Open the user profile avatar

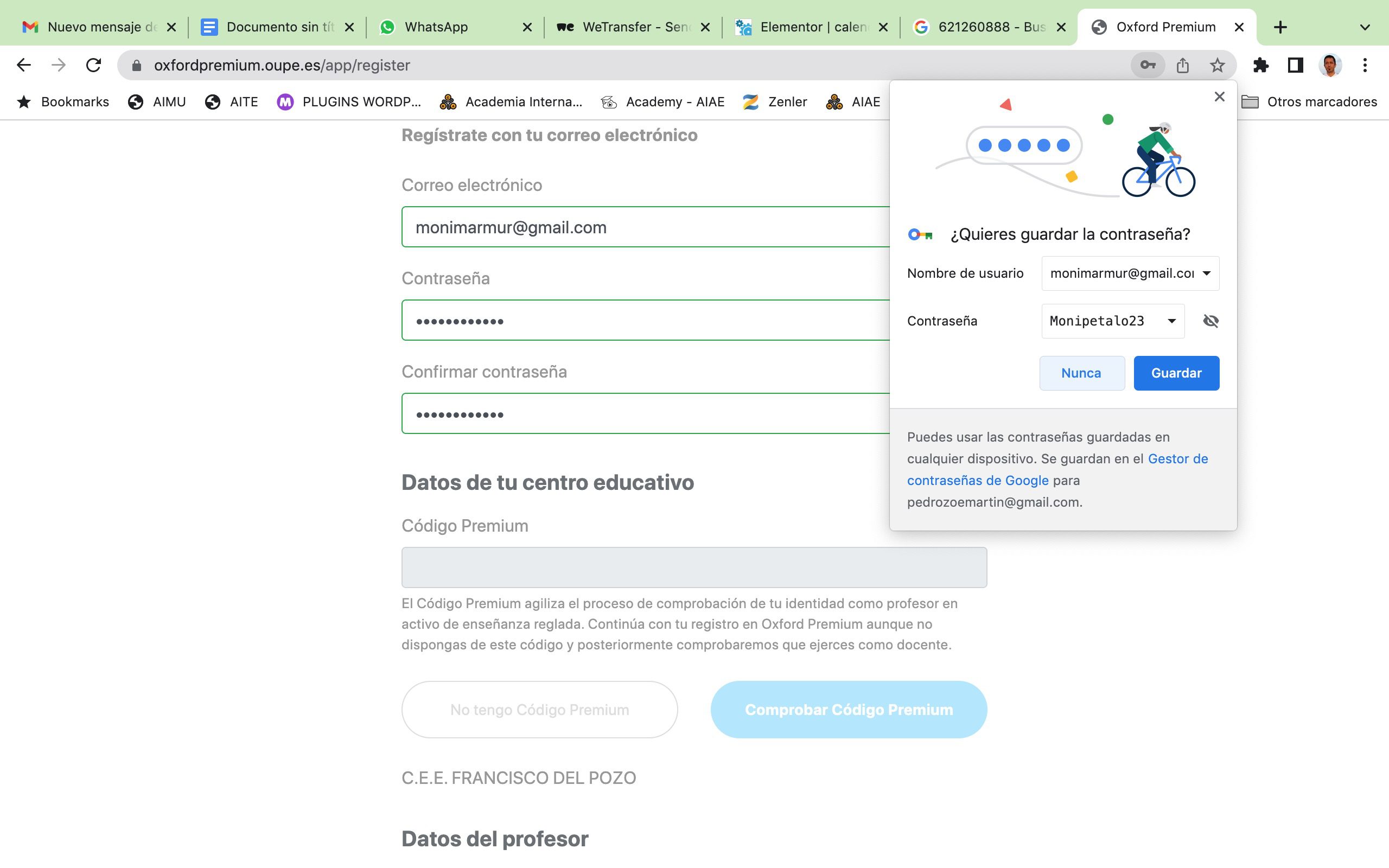(1330, 65)
